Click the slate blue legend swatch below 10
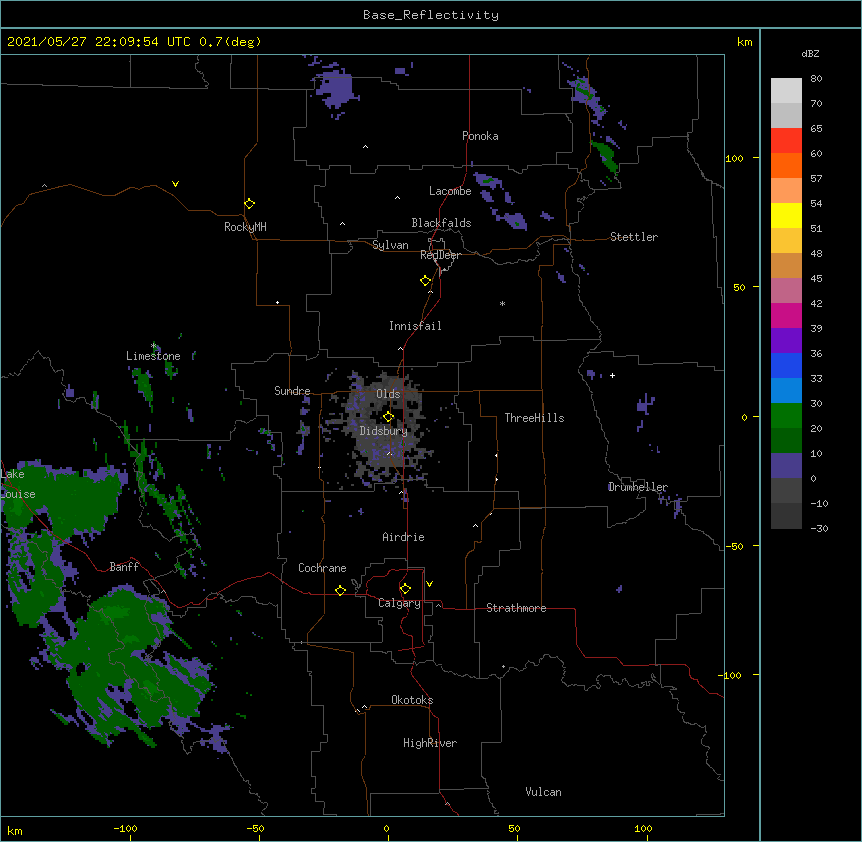The image size is (862, 842). tap(786, 466)
